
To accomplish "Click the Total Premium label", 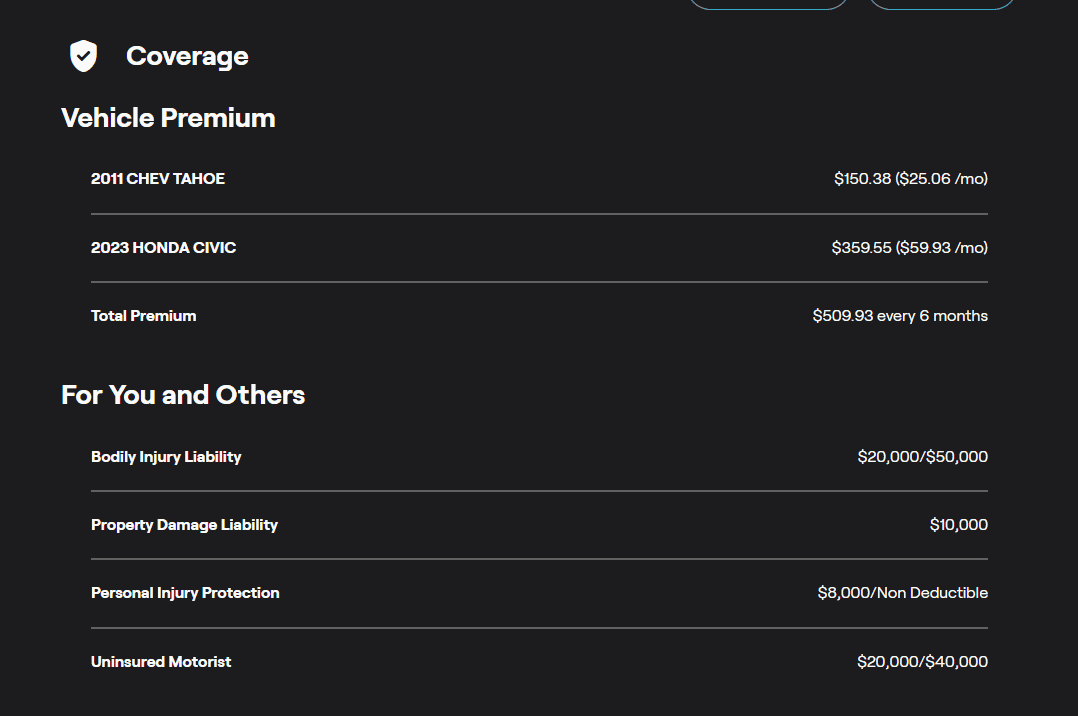I will [x=143, y=316].
